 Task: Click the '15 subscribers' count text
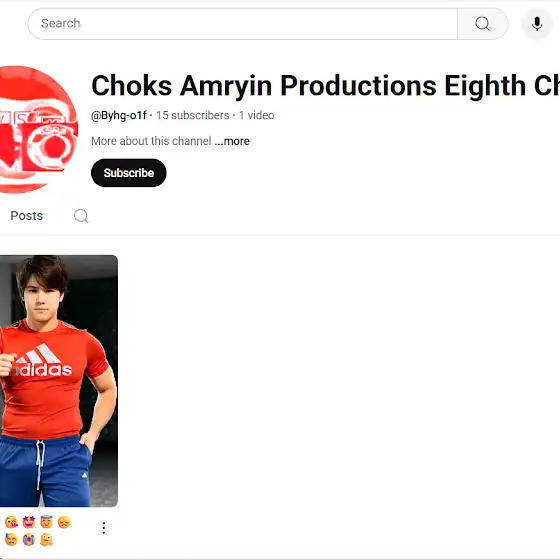(192, 115)
